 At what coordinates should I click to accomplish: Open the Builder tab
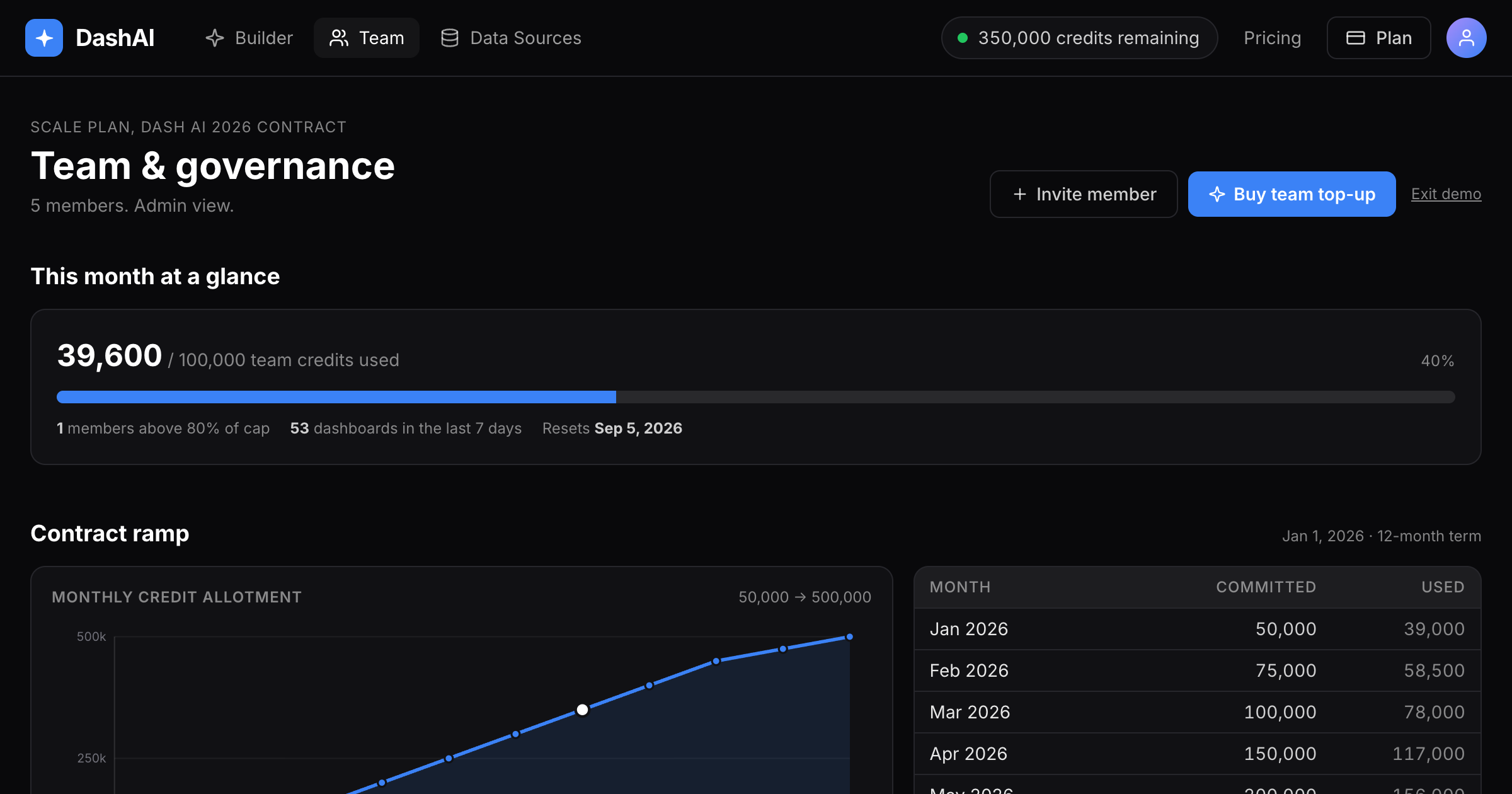tap(249, 38)
